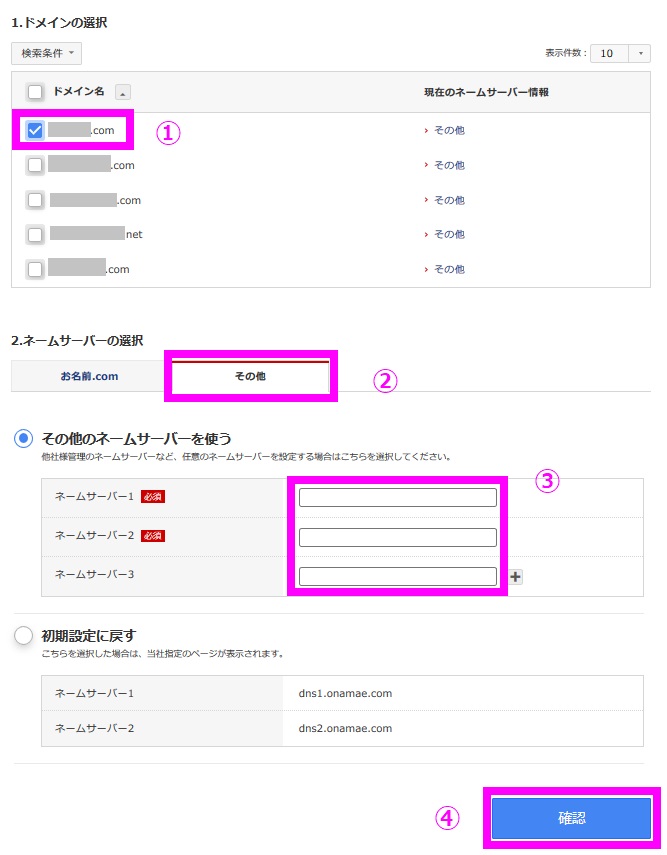Check the second .com domain checkbox
This screenshot has width=667, height=855.
tap(35, 165)
